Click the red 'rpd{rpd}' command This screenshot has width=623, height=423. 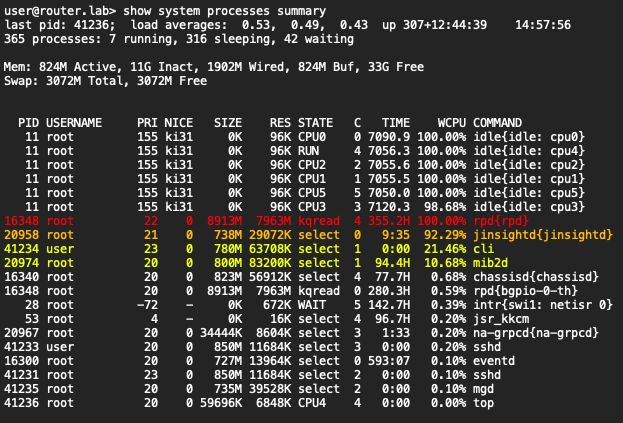(501, 221)
